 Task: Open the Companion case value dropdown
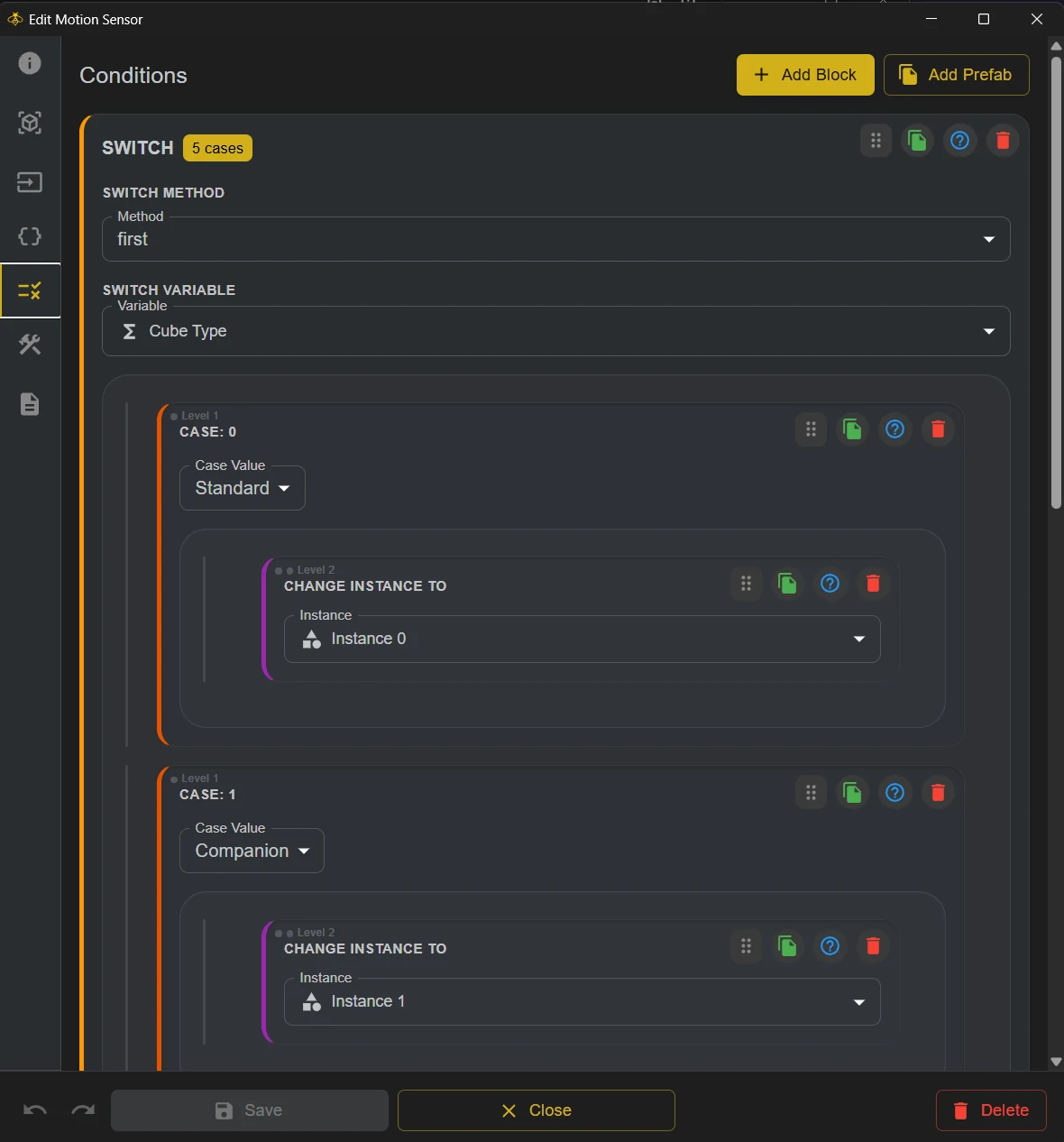pyautogui.click(x=252, y=851)
